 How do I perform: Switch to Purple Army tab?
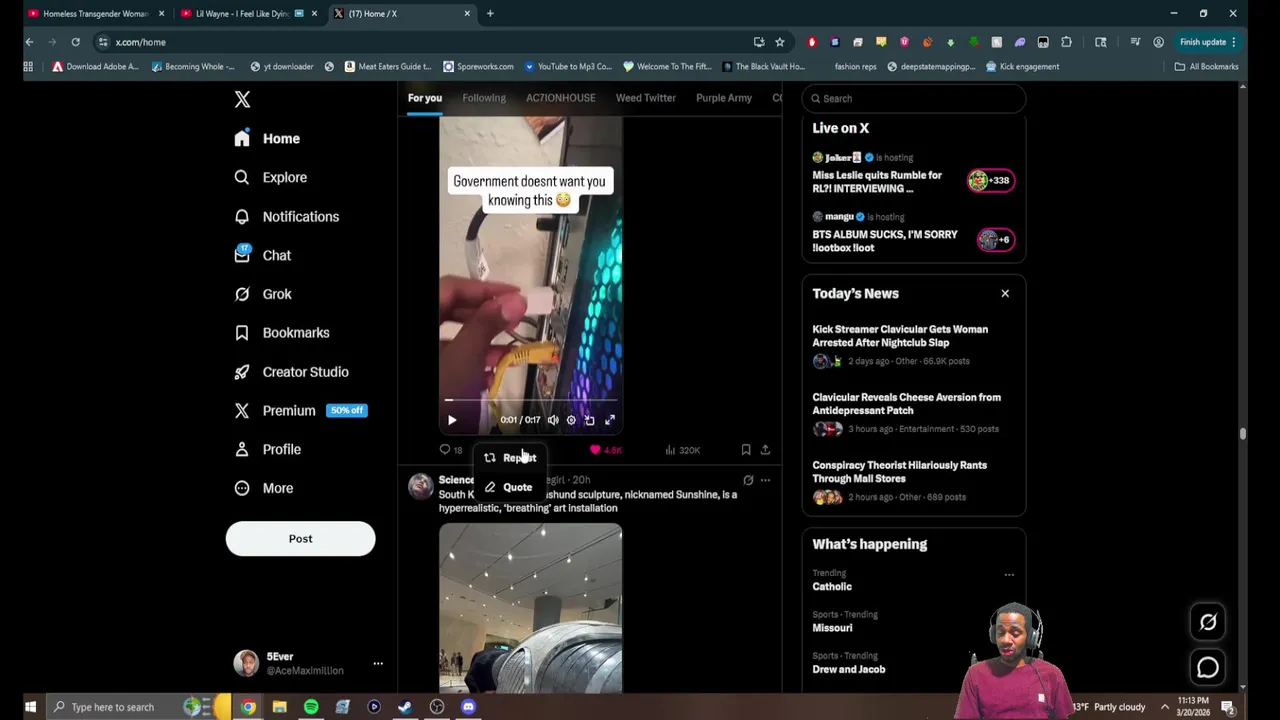coord(724,98)
